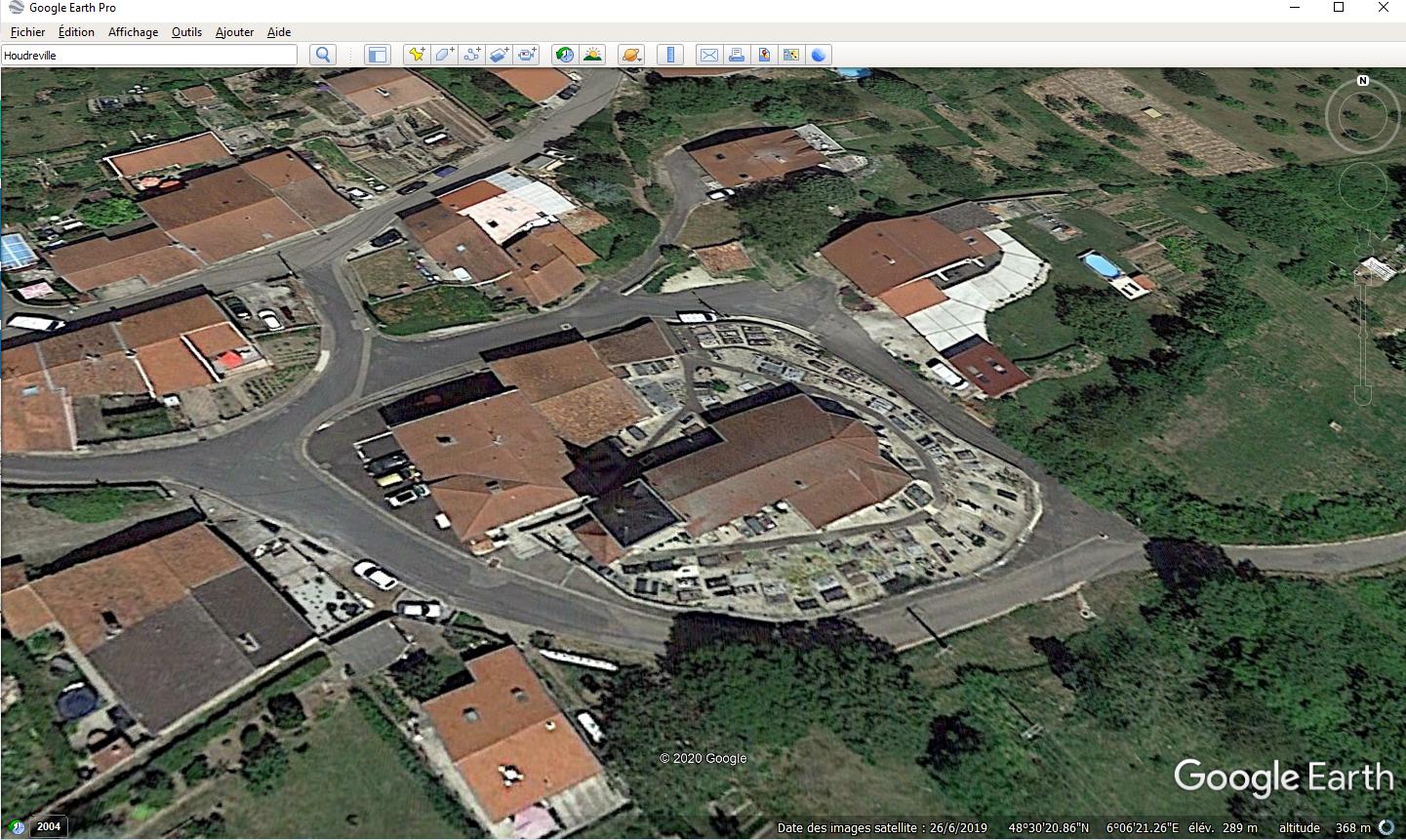Open the Outils menu
This screenshot has height=840, width=1406.
(x=186, y=32)
